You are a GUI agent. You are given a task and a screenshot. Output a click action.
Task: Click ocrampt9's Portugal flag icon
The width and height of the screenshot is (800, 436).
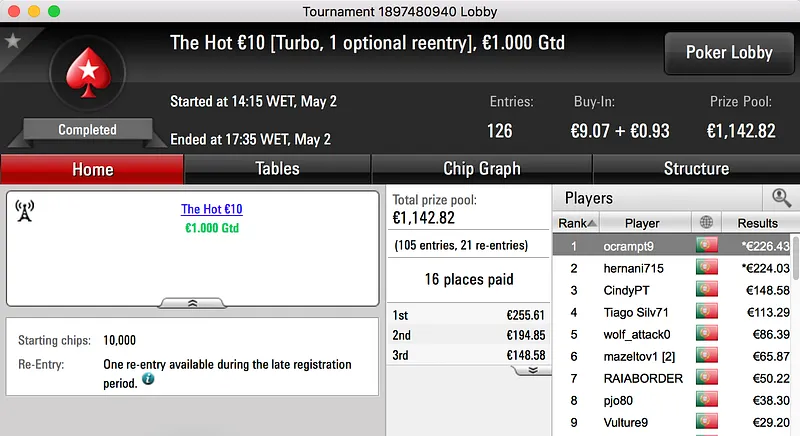pos(706,246)
